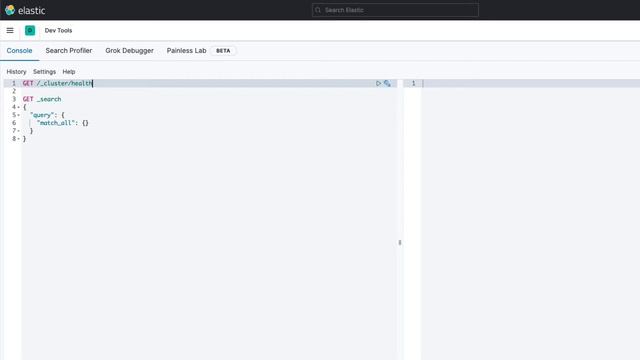The image size is (640, 360).
Task: Focus the Search Elastic field
Action: [395, 10]
